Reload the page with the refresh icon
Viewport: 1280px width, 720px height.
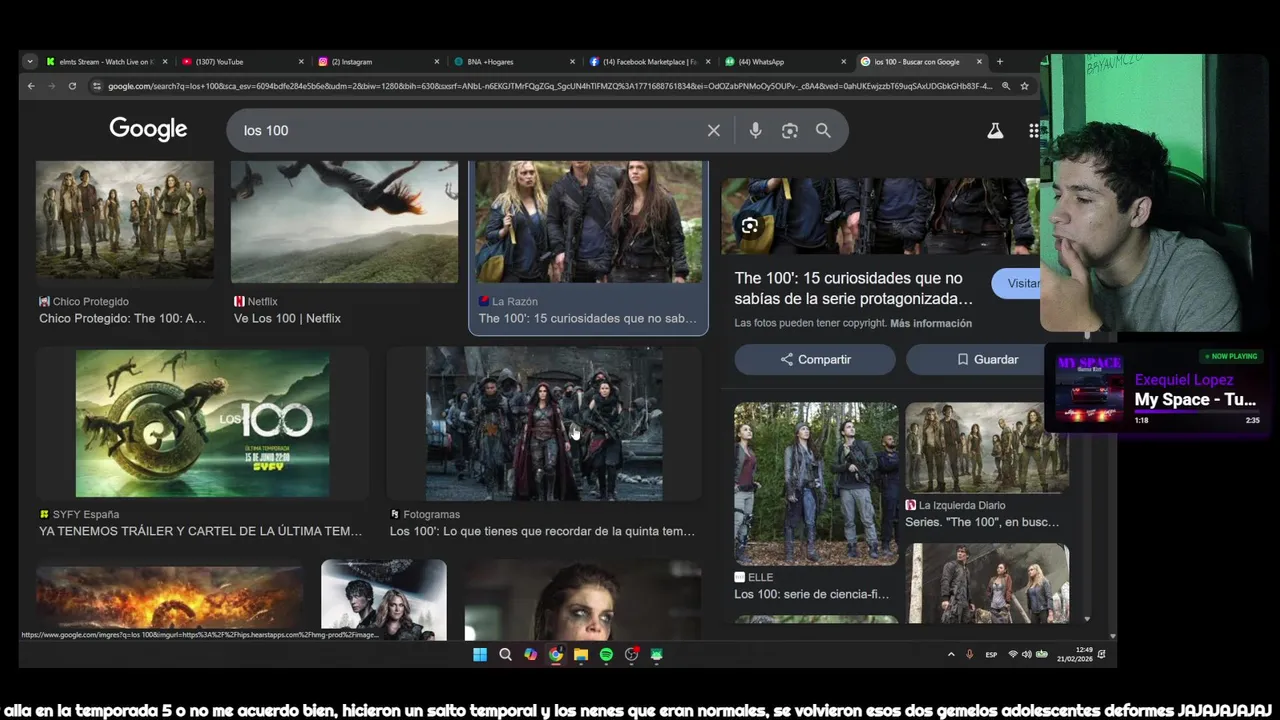point(72,86)
